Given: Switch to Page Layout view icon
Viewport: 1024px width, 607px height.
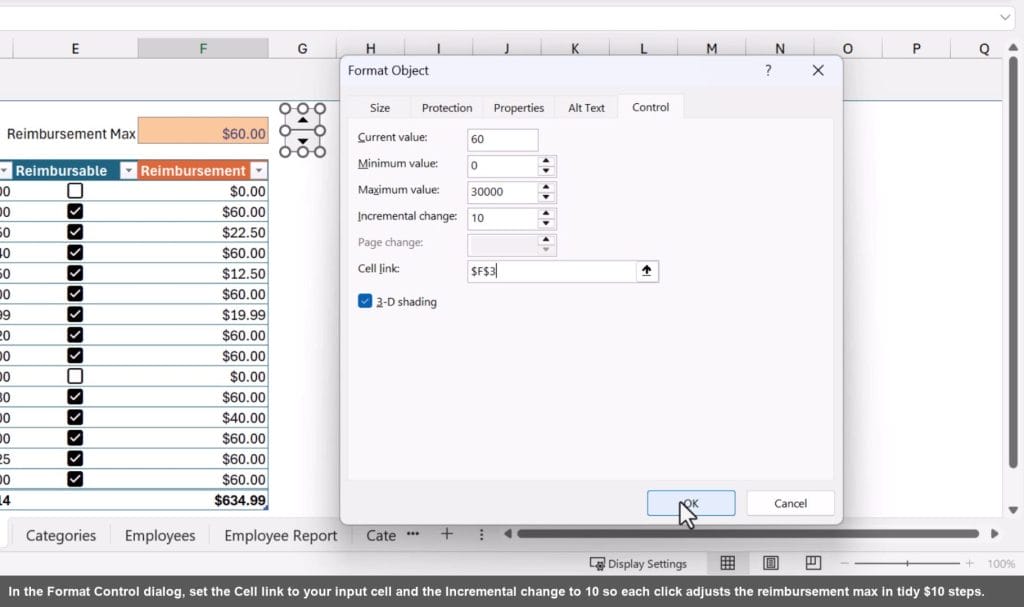Looking at the screenshot, I should coord(771,563).
